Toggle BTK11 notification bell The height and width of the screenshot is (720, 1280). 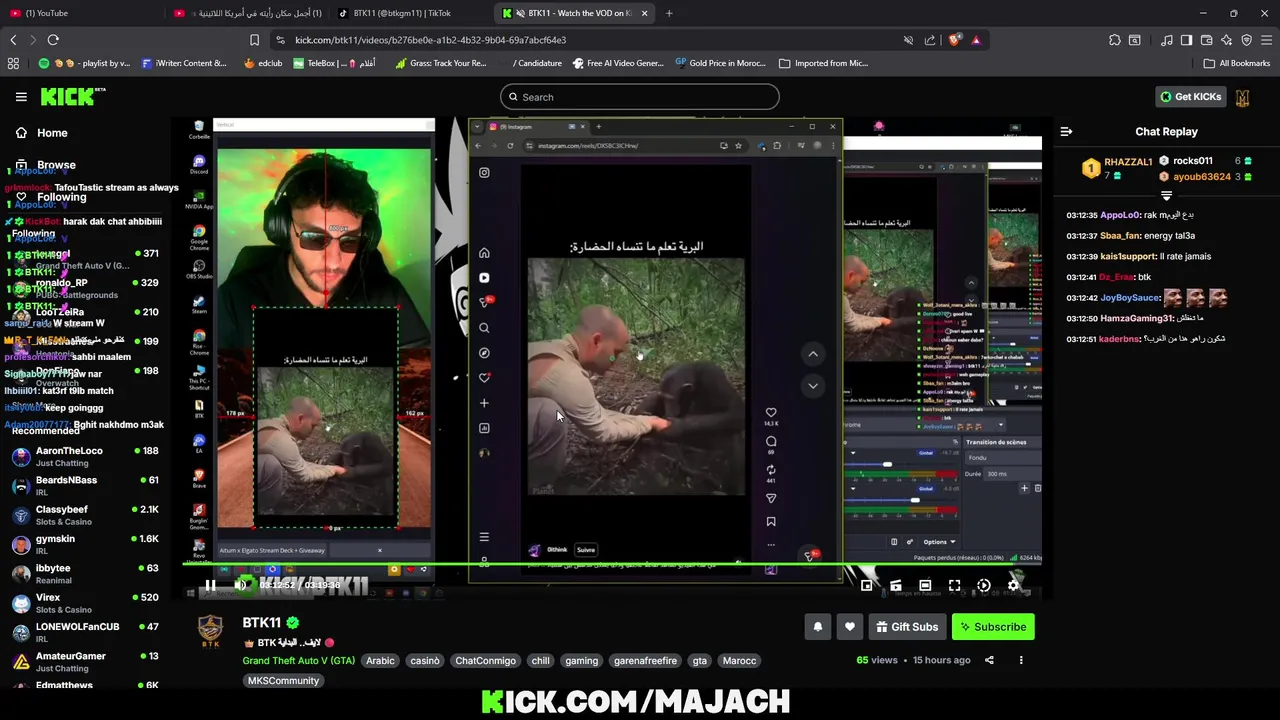pos(817,627)
